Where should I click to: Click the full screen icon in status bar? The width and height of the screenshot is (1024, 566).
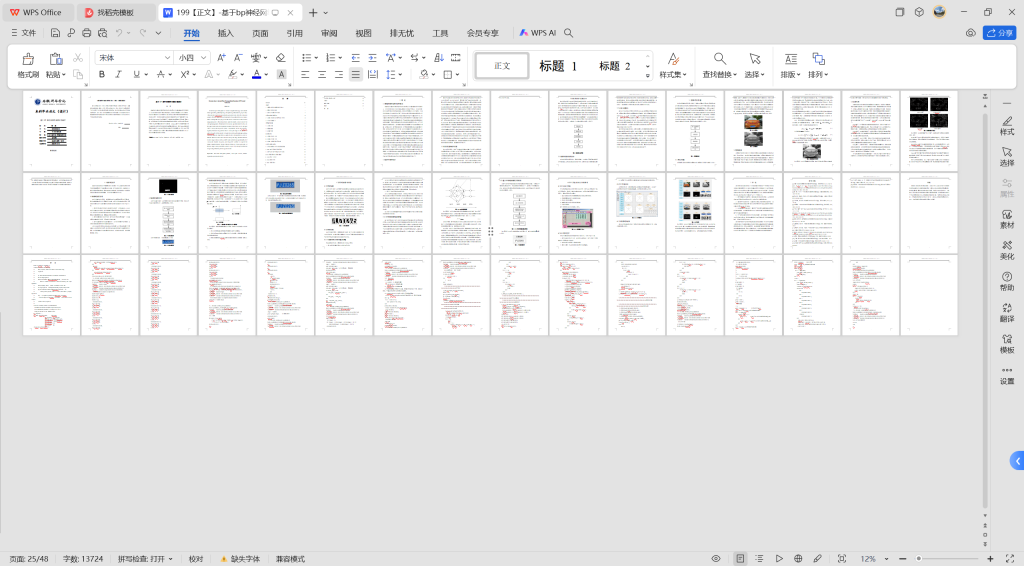pos(1010,559)
